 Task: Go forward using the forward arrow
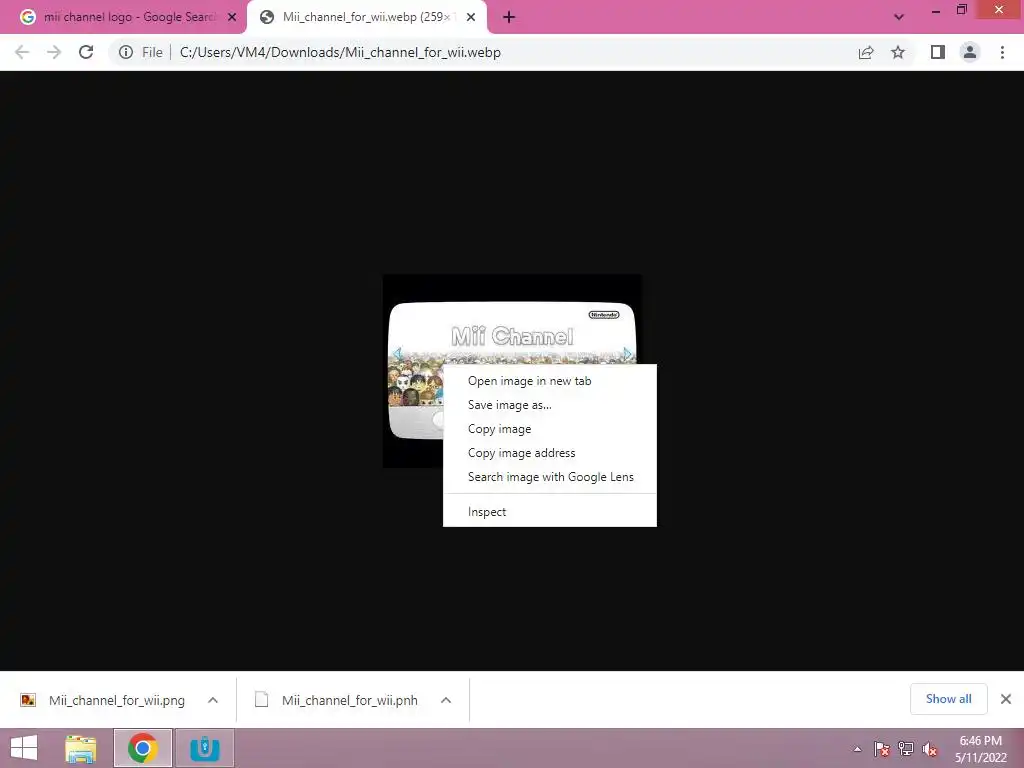[54, 52]
